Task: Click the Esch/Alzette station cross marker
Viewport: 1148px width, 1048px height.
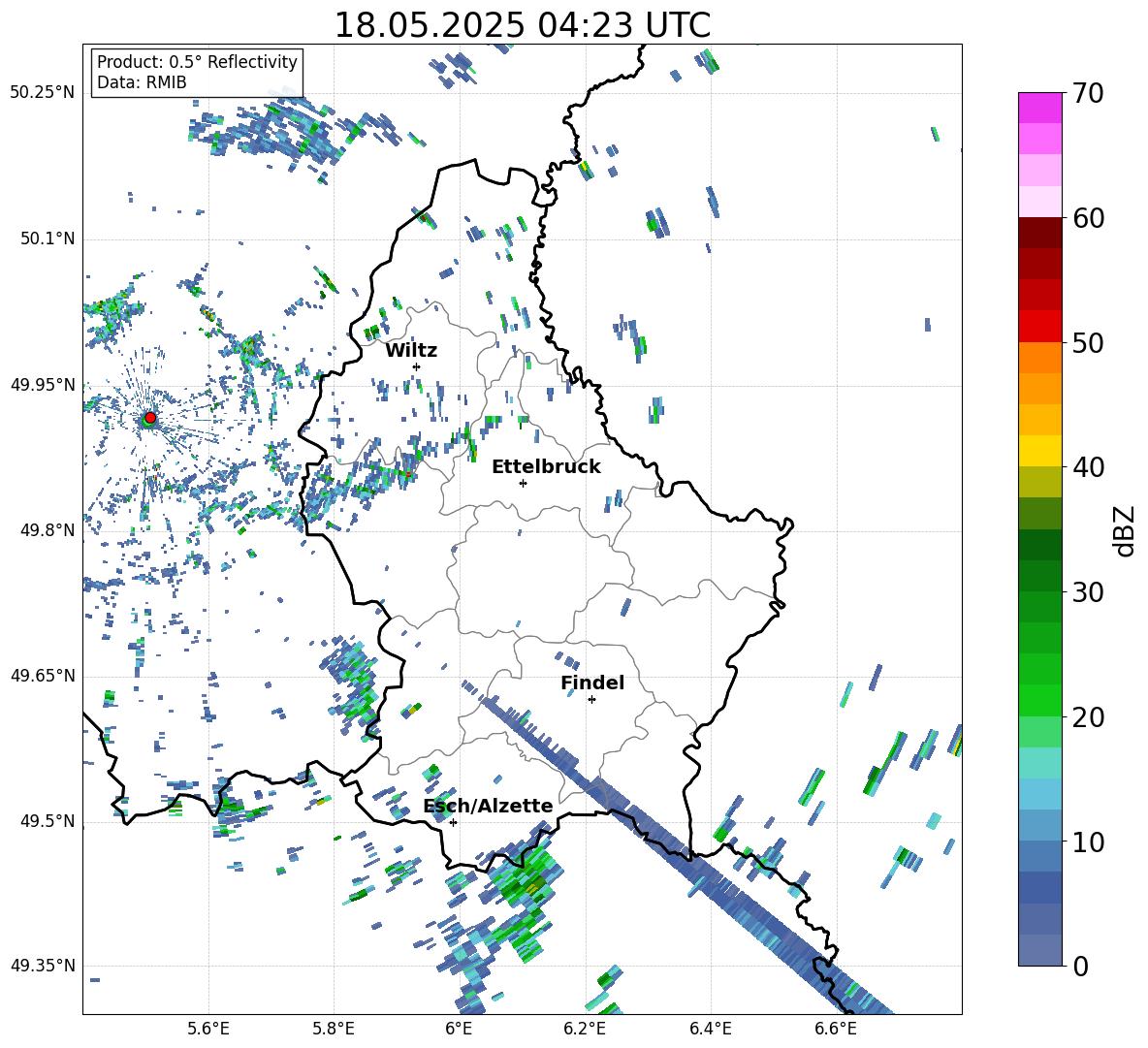Action: click(x=453, y=822)
